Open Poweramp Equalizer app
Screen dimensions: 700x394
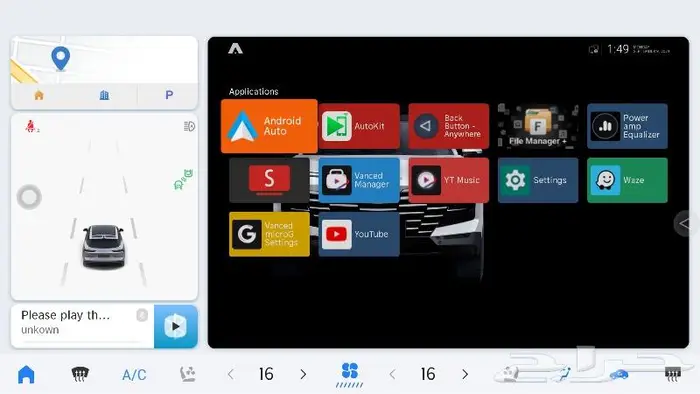[x=627, y=126]
